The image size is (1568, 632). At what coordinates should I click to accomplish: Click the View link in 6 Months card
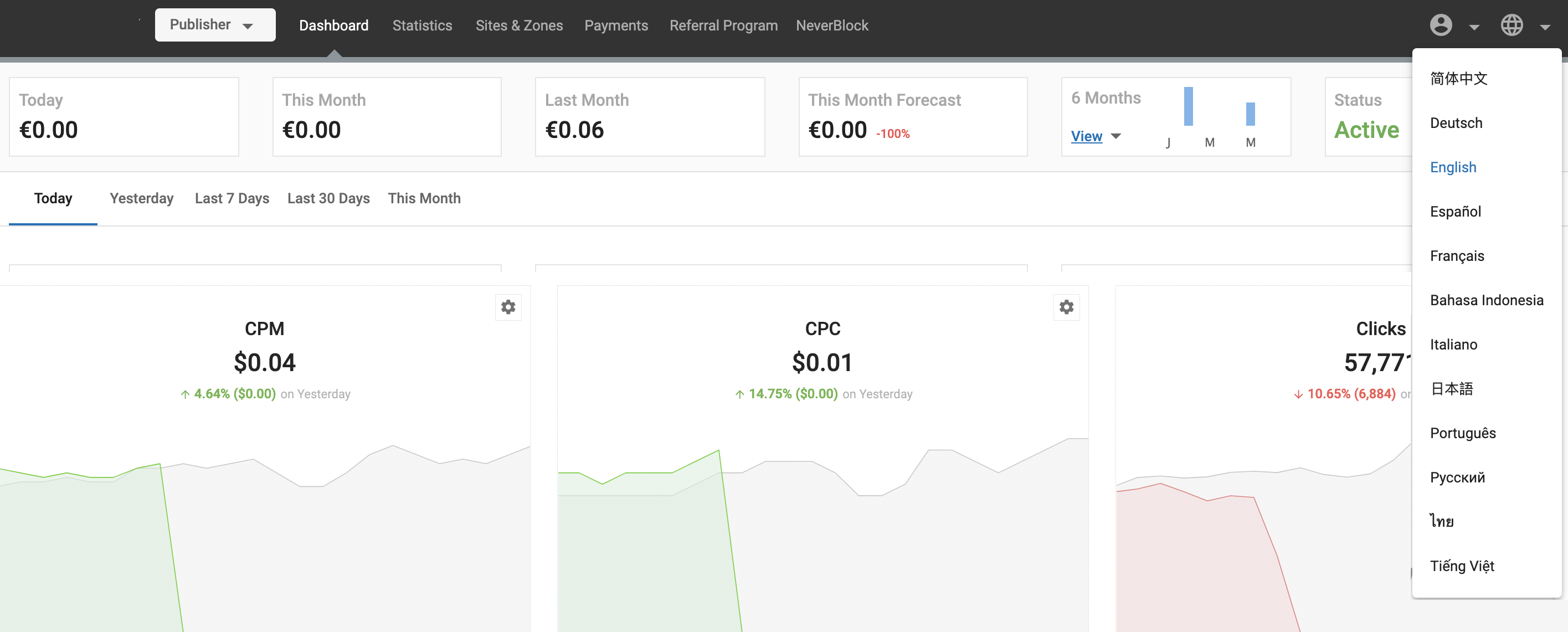click(x=1086, y=136)
